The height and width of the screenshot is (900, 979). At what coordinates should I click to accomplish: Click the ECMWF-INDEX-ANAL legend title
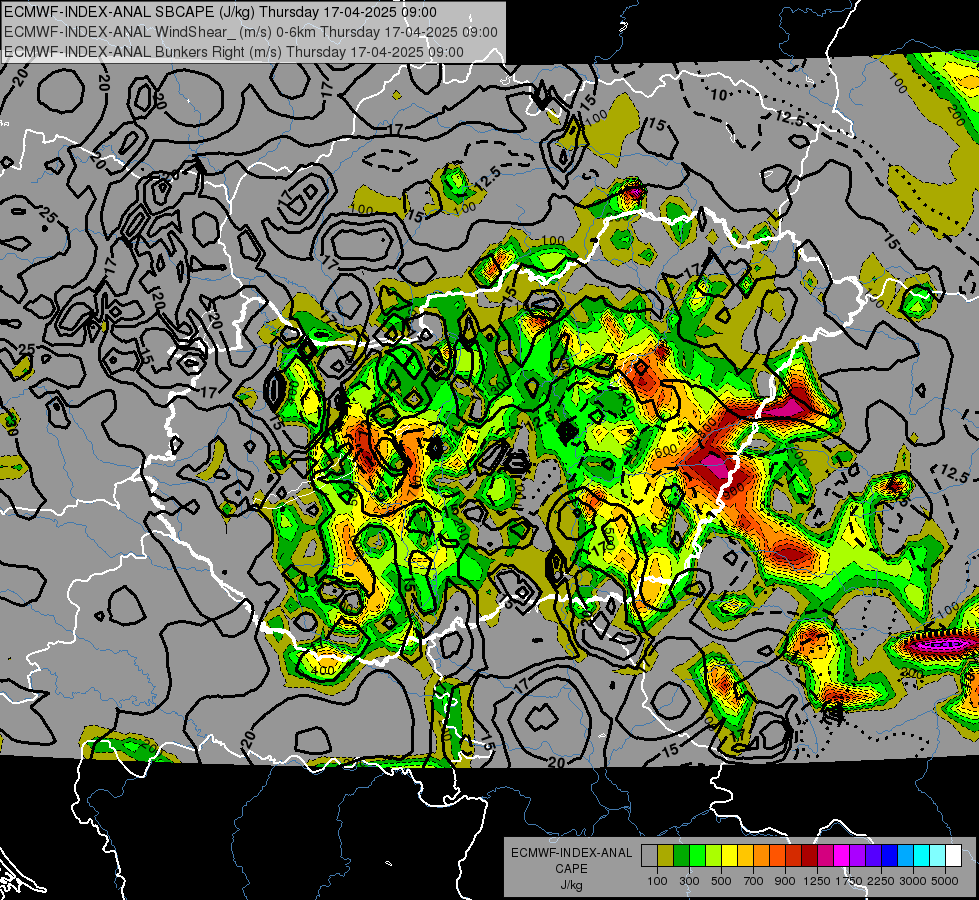pos(571,853)
